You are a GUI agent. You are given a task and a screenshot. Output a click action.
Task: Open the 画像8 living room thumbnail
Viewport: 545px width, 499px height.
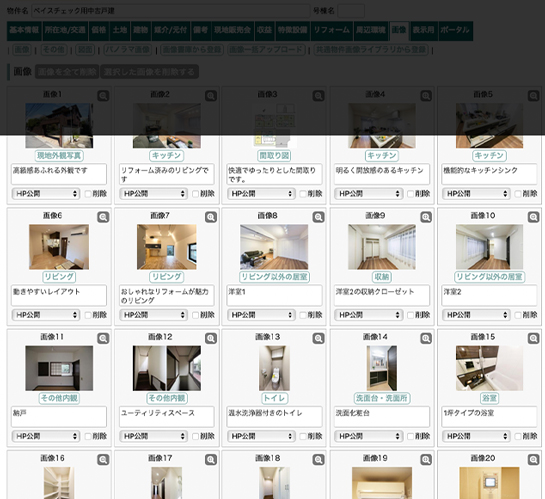pyautogui.click(x=274, y=247)
